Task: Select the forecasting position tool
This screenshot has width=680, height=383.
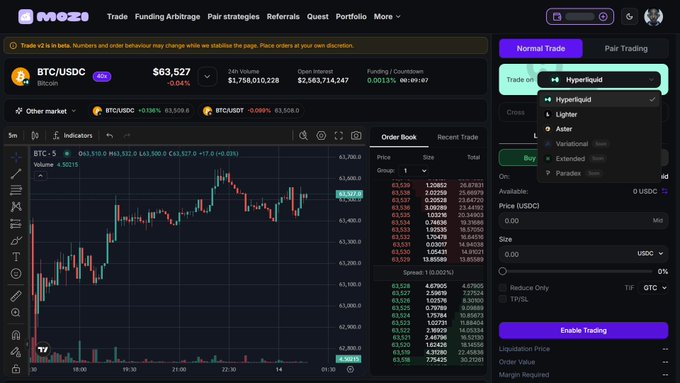Action: [16, 224]
